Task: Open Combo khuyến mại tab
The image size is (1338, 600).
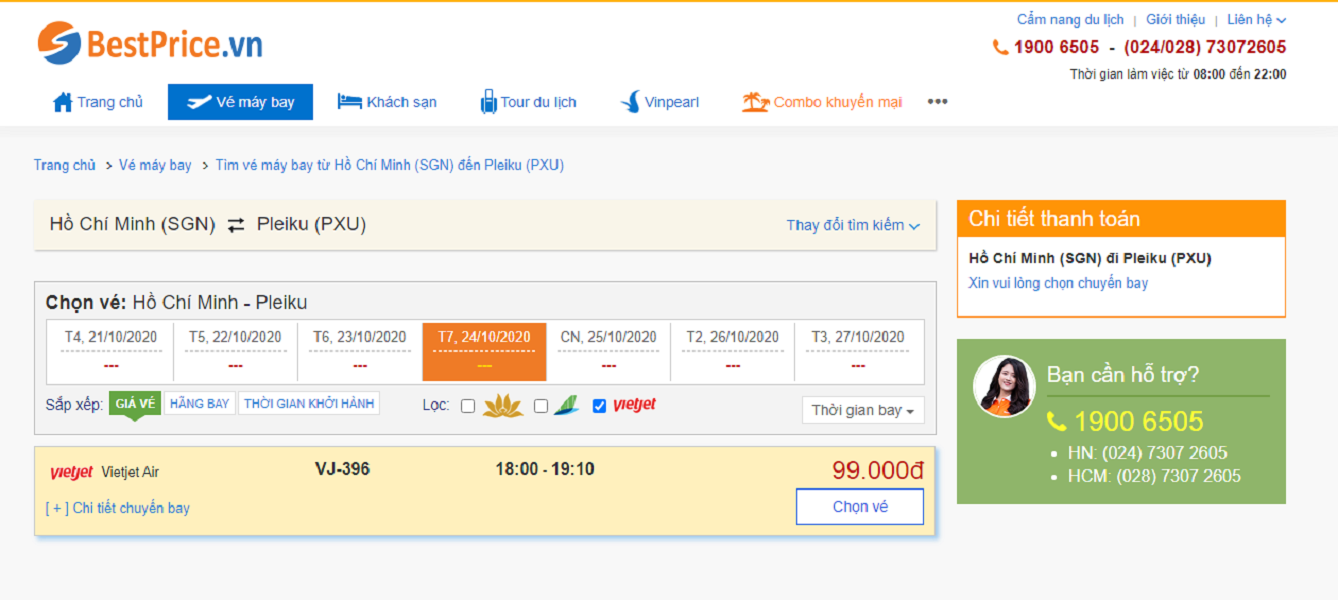Action: 822,102
